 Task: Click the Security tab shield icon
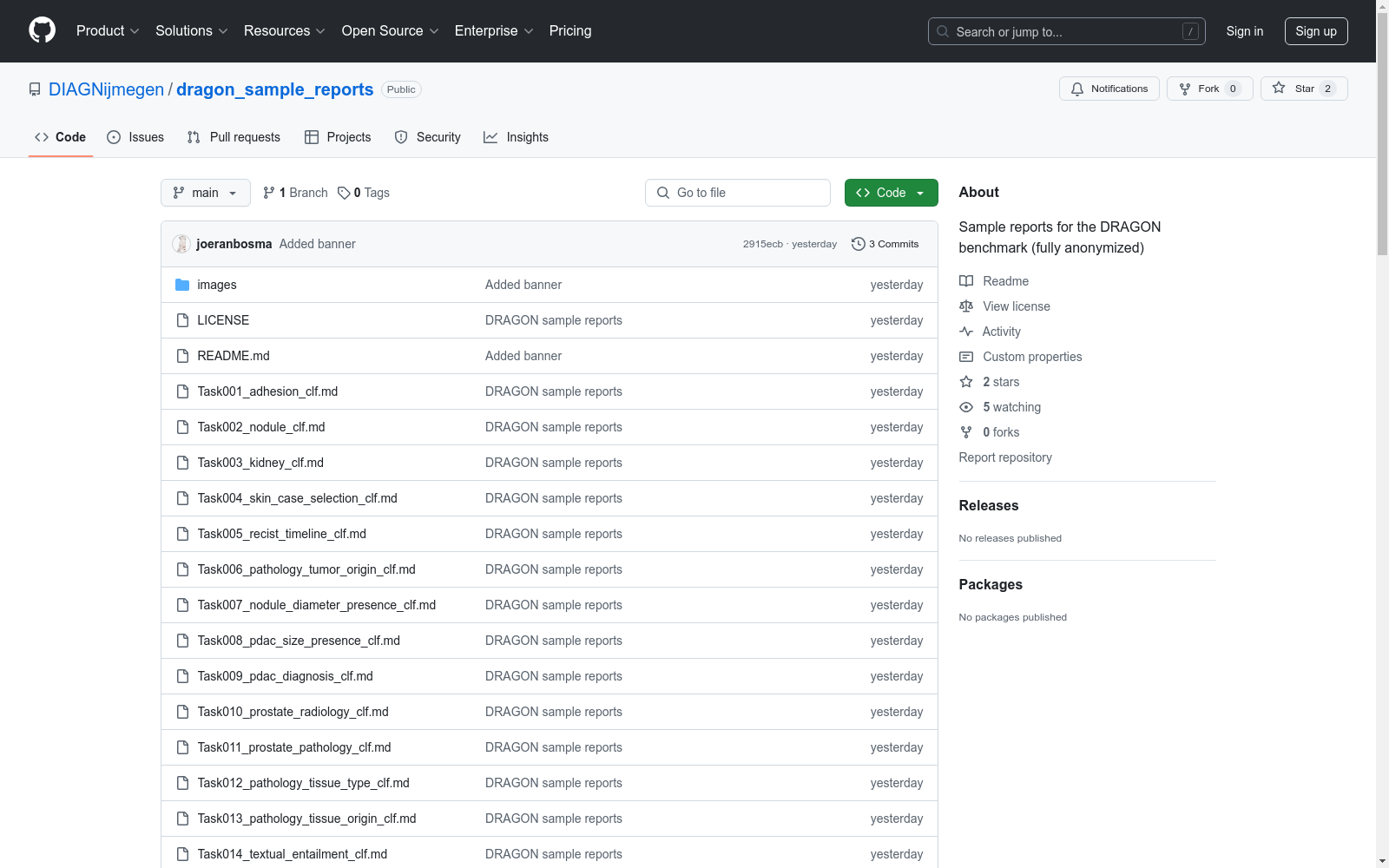[401, 137]
